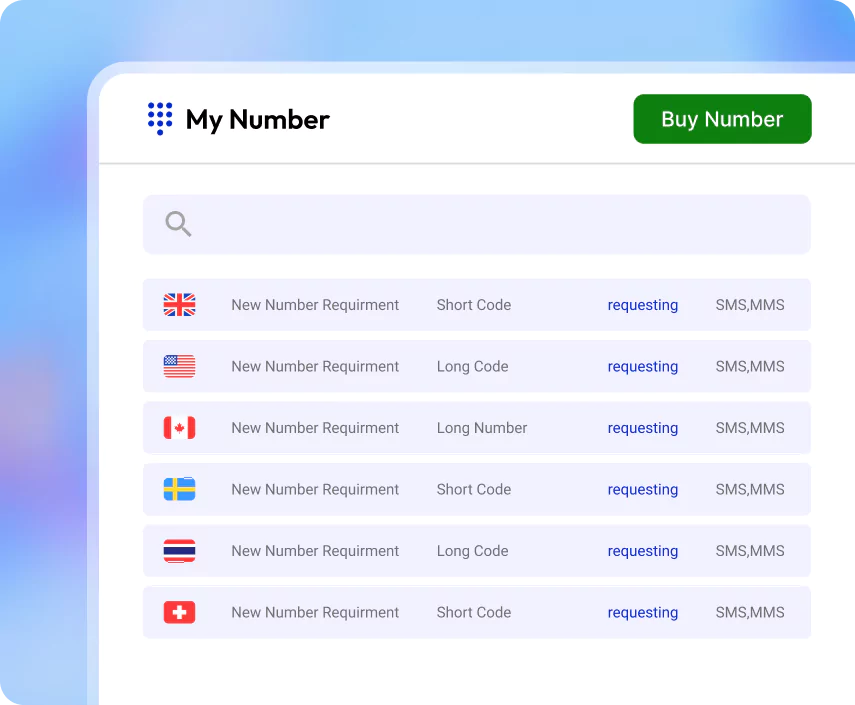This screenshot has width=855, height=705.
Task: Click the Thailand flag icon
Action: tap(179, 550)
